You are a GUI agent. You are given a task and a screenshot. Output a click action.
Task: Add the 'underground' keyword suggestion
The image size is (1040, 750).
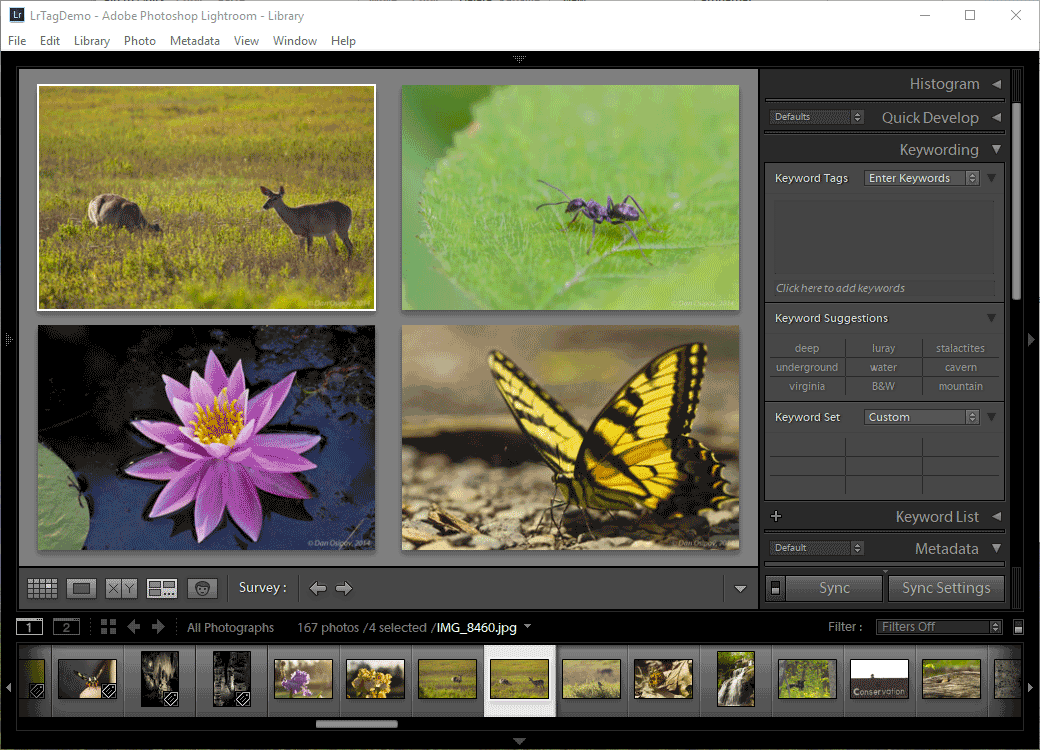pos(807,367)
